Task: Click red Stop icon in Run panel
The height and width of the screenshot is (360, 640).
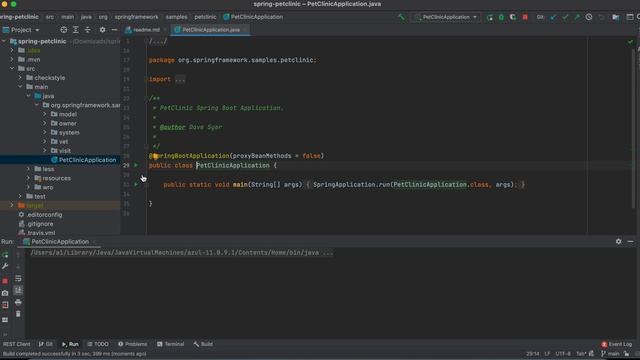Action: [x=5, y=281]
